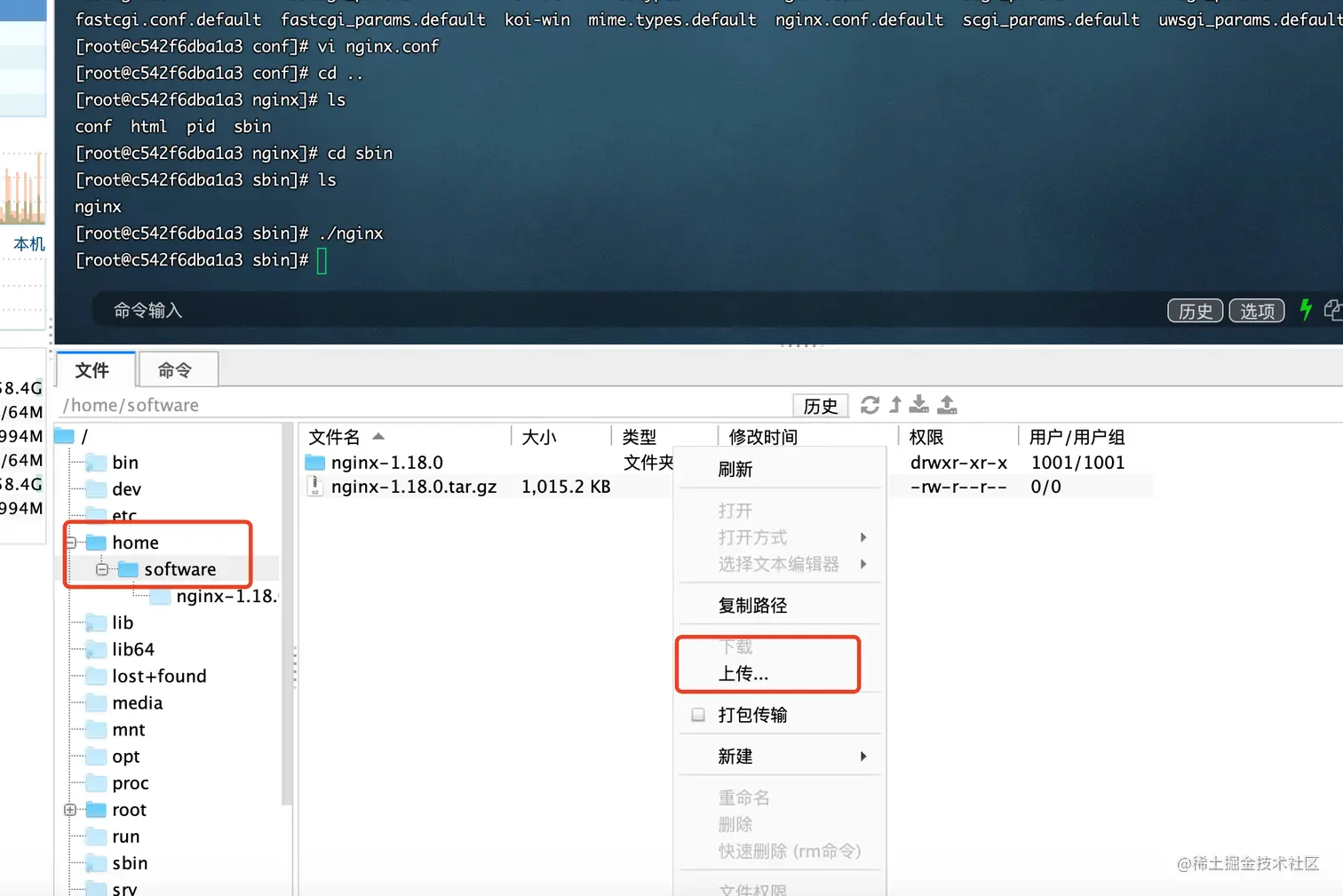This screenshot has height=896, width=1343.
Task: Sort by the 修改时间 column header
Action: click(763, 436)
